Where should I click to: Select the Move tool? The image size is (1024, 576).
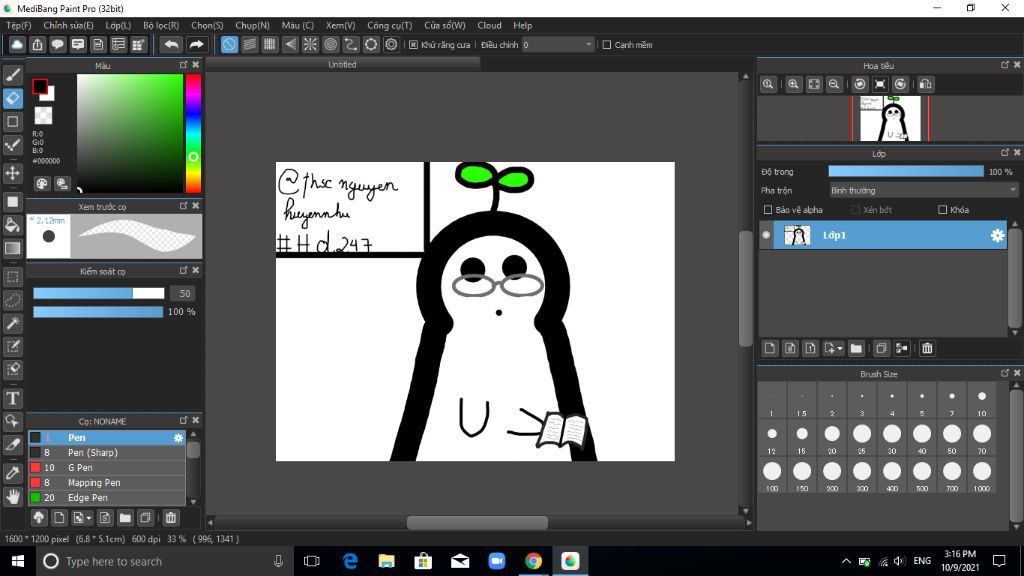pyautogui.click(x=12, y=173)
